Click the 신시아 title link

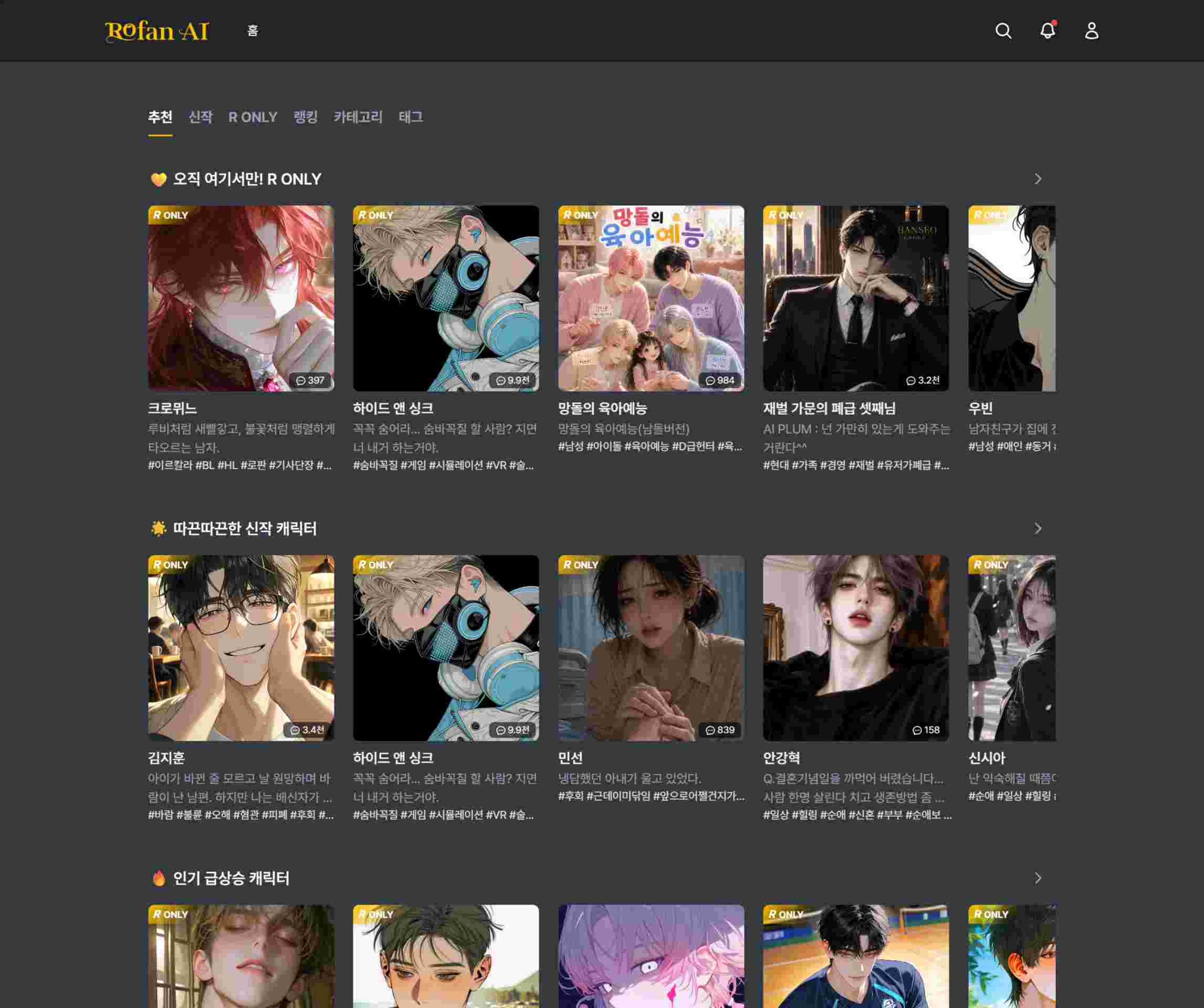pos(987,758)
